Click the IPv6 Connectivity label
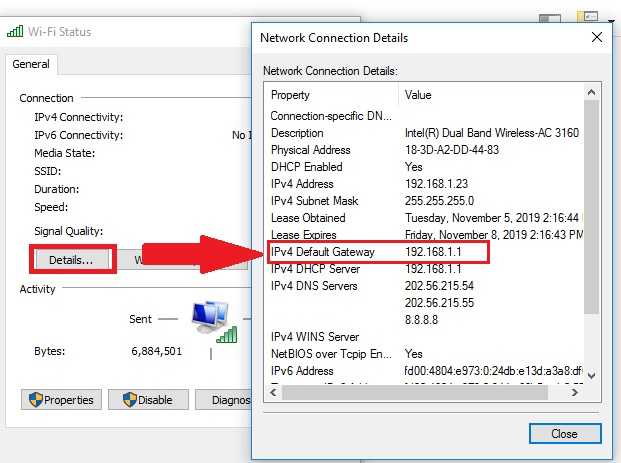 click(78, 135)
